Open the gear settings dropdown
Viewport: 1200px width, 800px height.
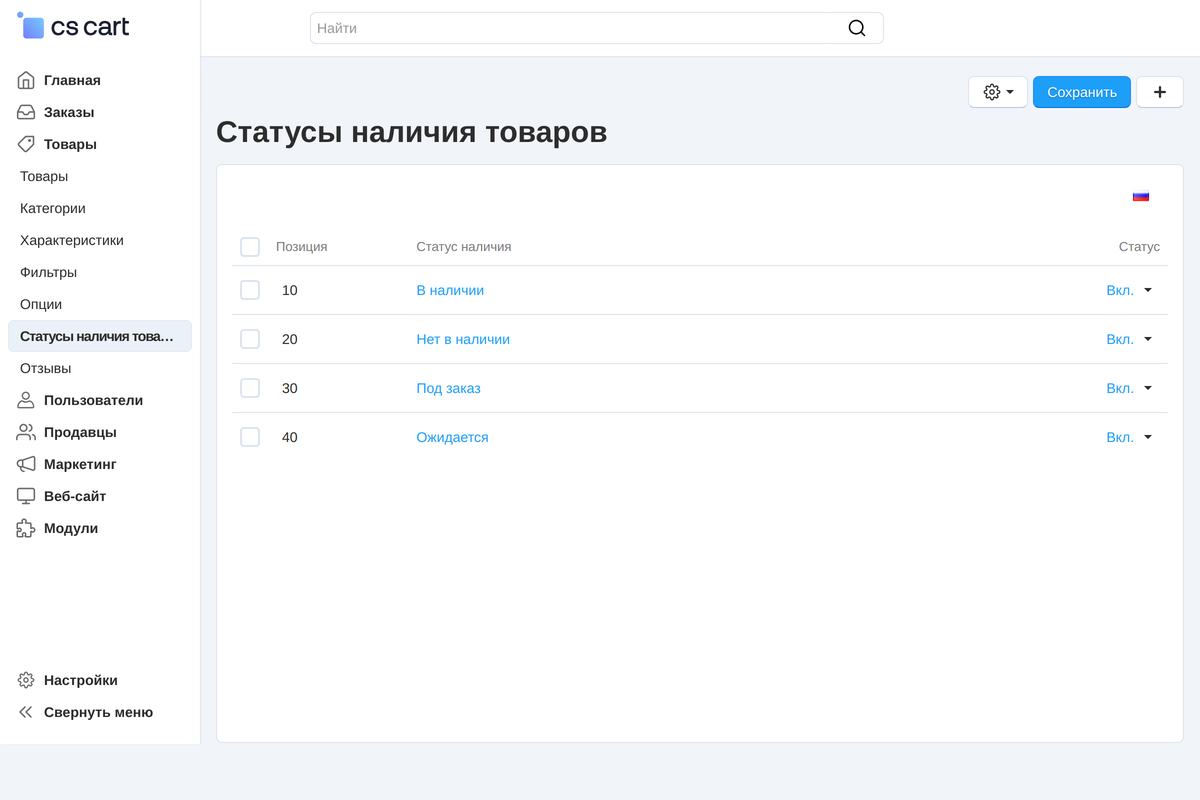(998, 92)
